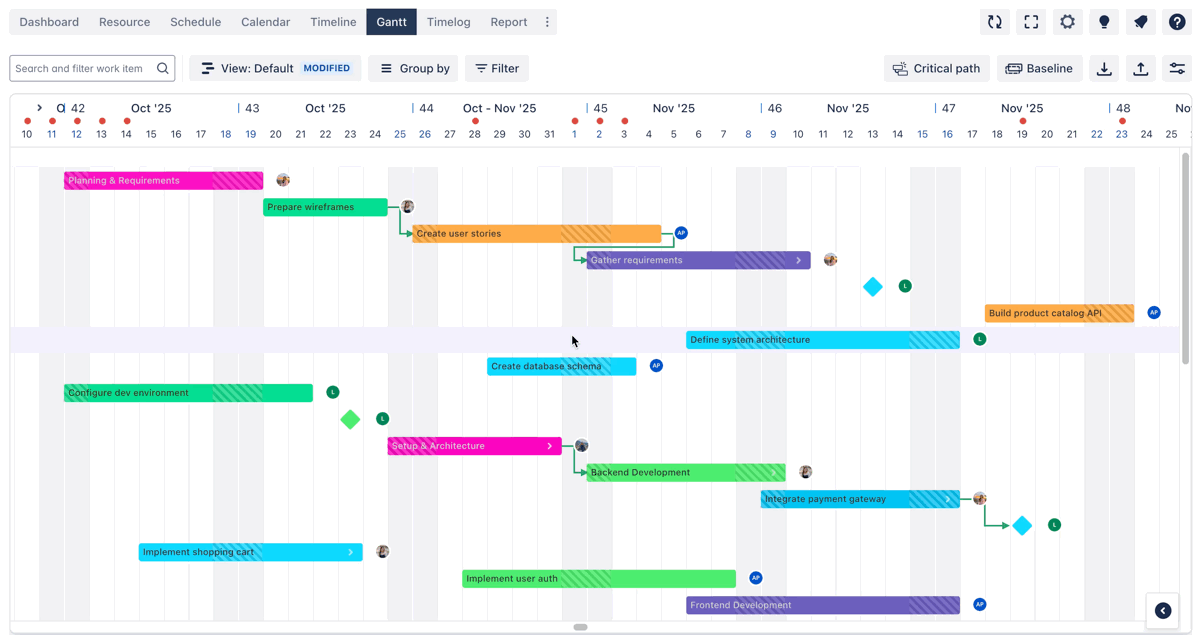Open the Group by dropdown
This screenshot has height=635, width=1200.
coord(414,69)
